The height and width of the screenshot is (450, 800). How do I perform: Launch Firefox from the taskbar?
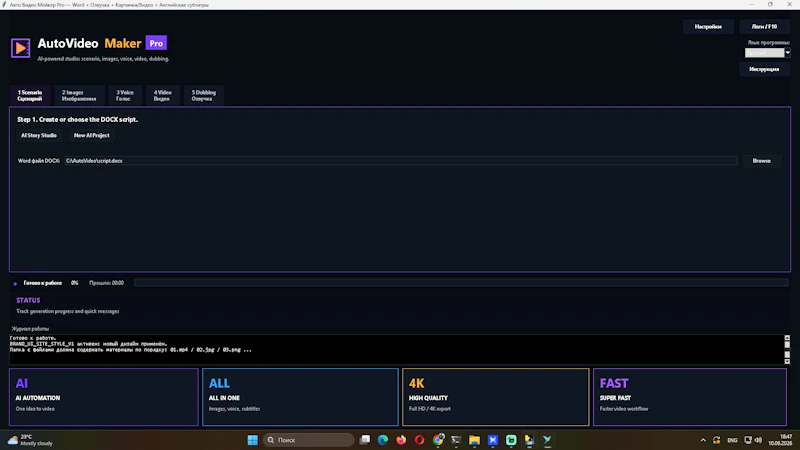point(401,440)
